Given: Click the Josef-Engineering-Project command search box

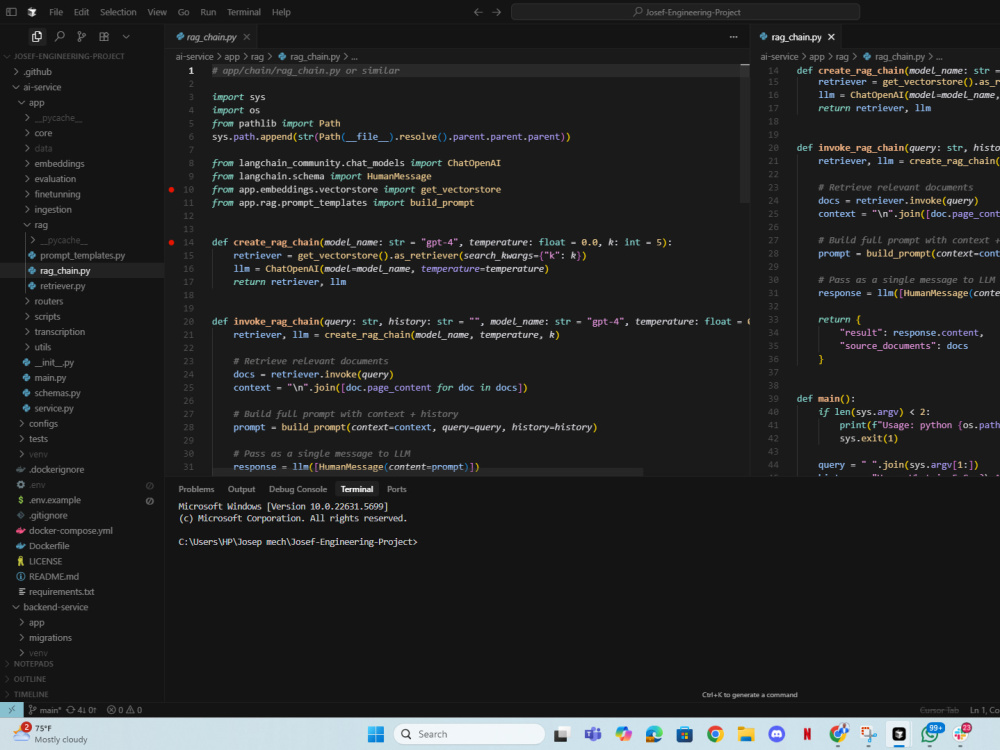Looking at the screenshot, I should [686, 12].
